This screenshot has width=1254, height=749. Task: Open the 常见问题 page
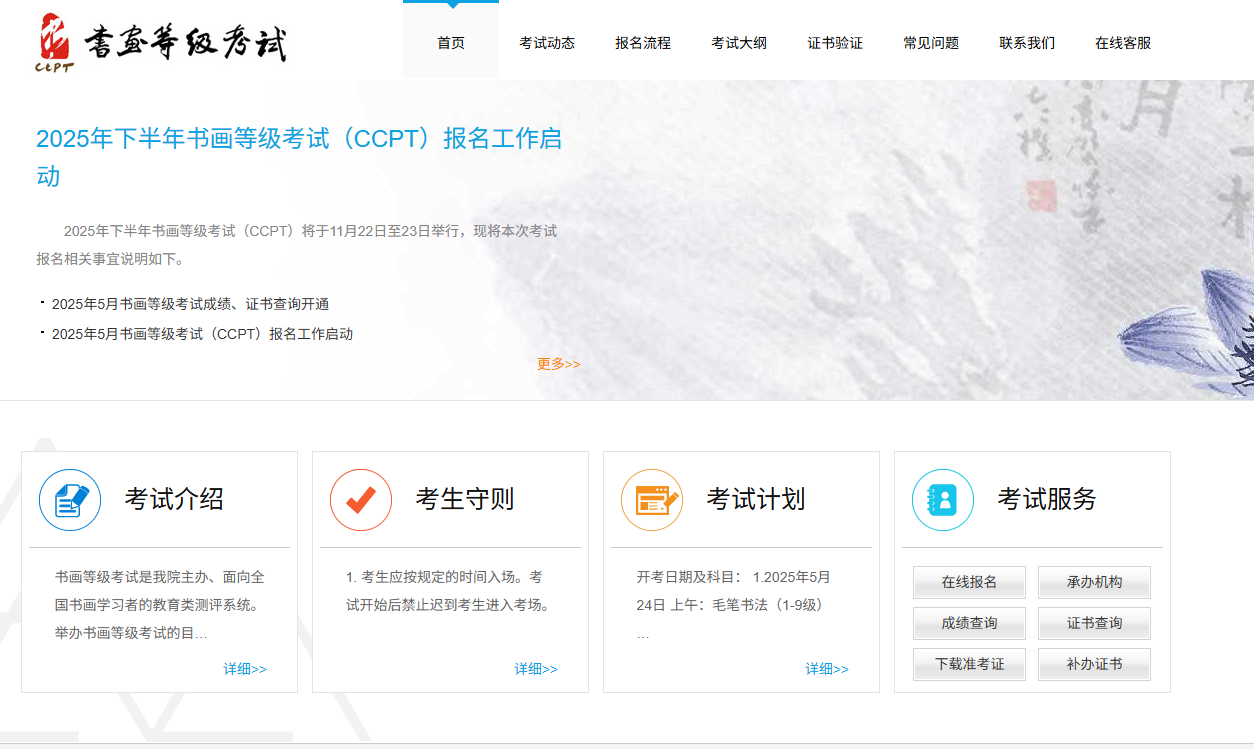pos(929,43)
